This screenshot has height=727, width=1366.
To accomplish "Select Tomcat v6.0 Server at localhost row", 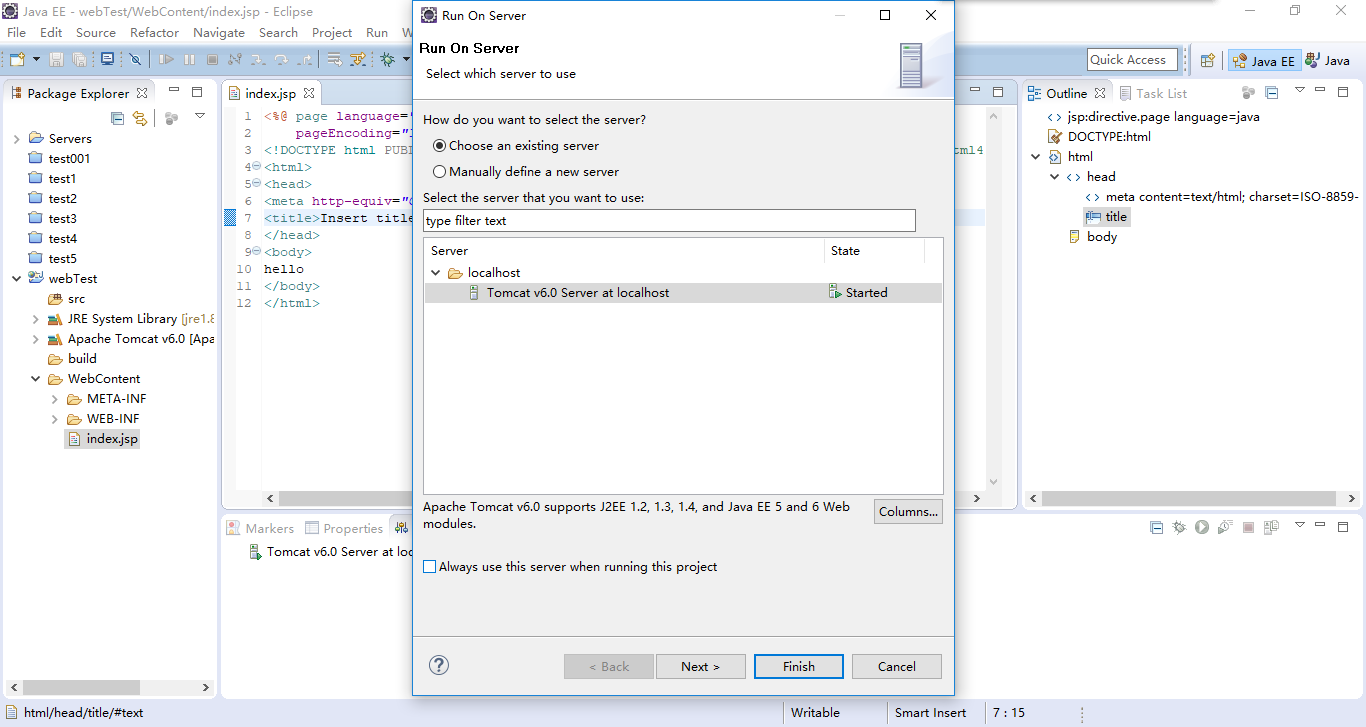I will [x=683, y=293].
